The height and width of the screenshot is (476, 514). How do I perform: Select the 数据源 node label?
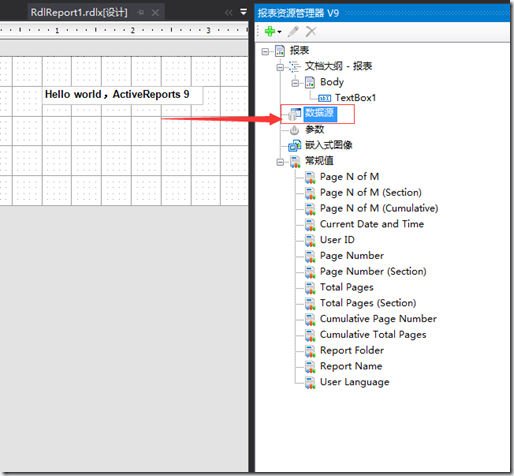tap(320, 114)
